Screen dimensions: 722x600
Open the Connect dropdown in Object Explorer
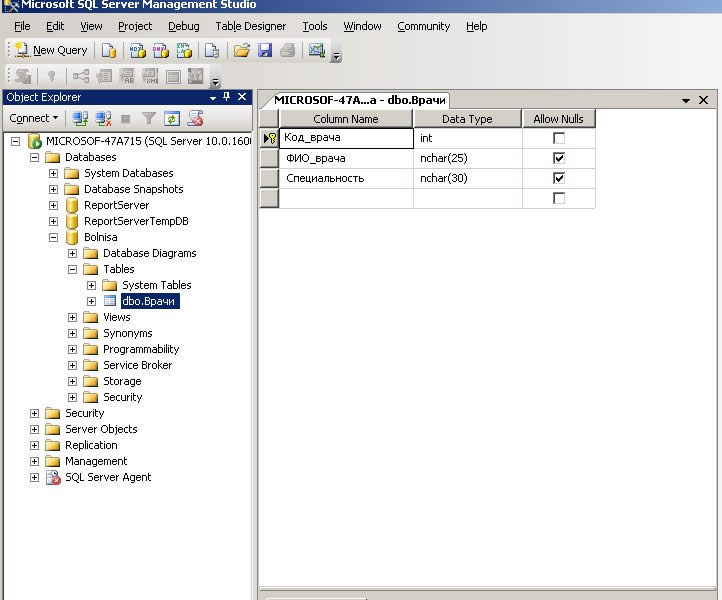click(34, 118)
